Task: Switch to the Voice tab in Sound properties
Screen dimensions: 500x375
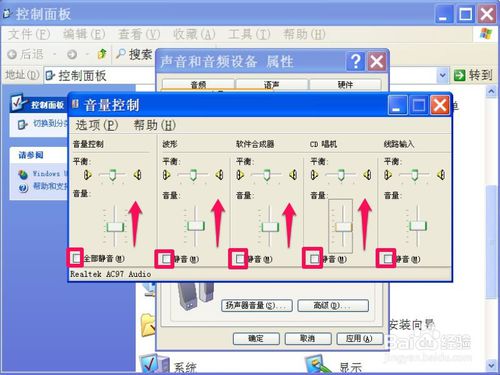Action: pos(271,85)
